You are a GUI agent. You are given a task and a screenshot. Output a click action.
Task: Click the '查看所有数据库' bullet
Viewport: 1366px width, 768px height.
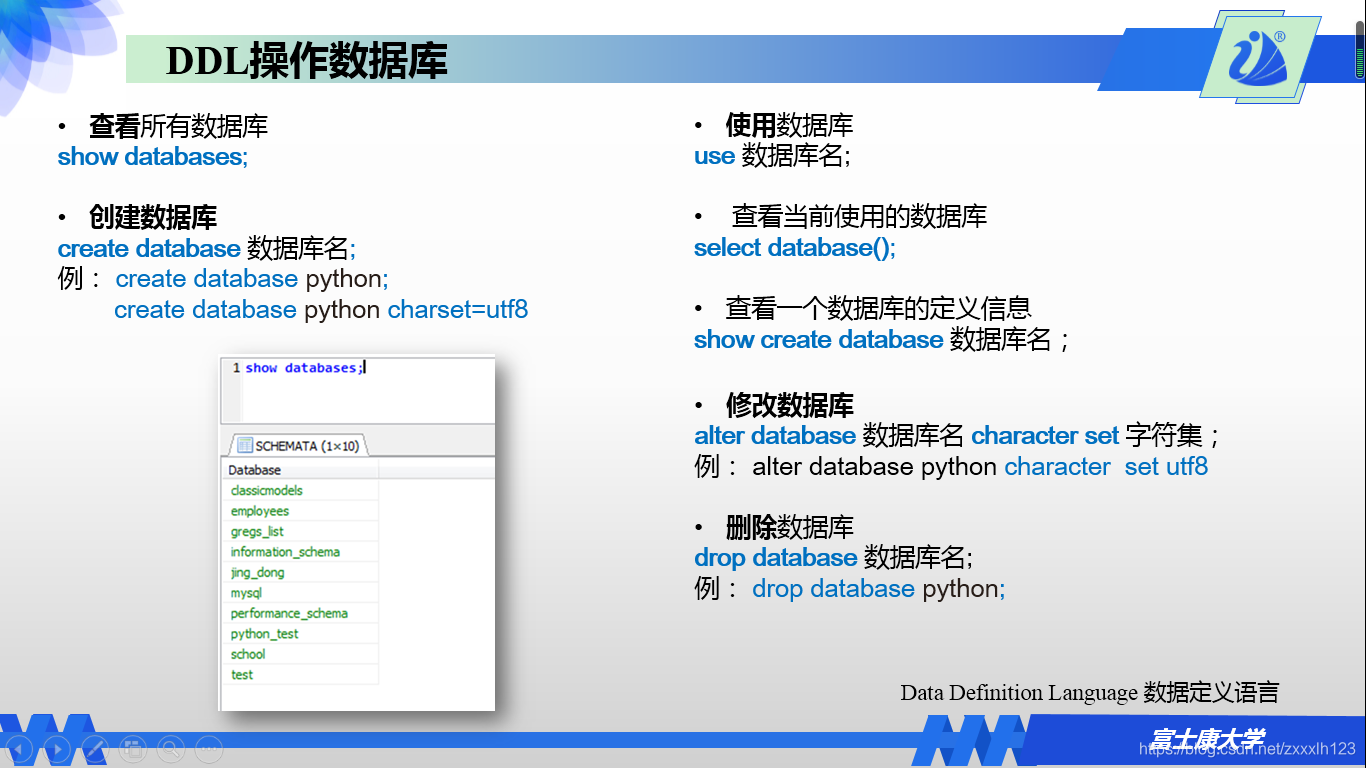178,126
